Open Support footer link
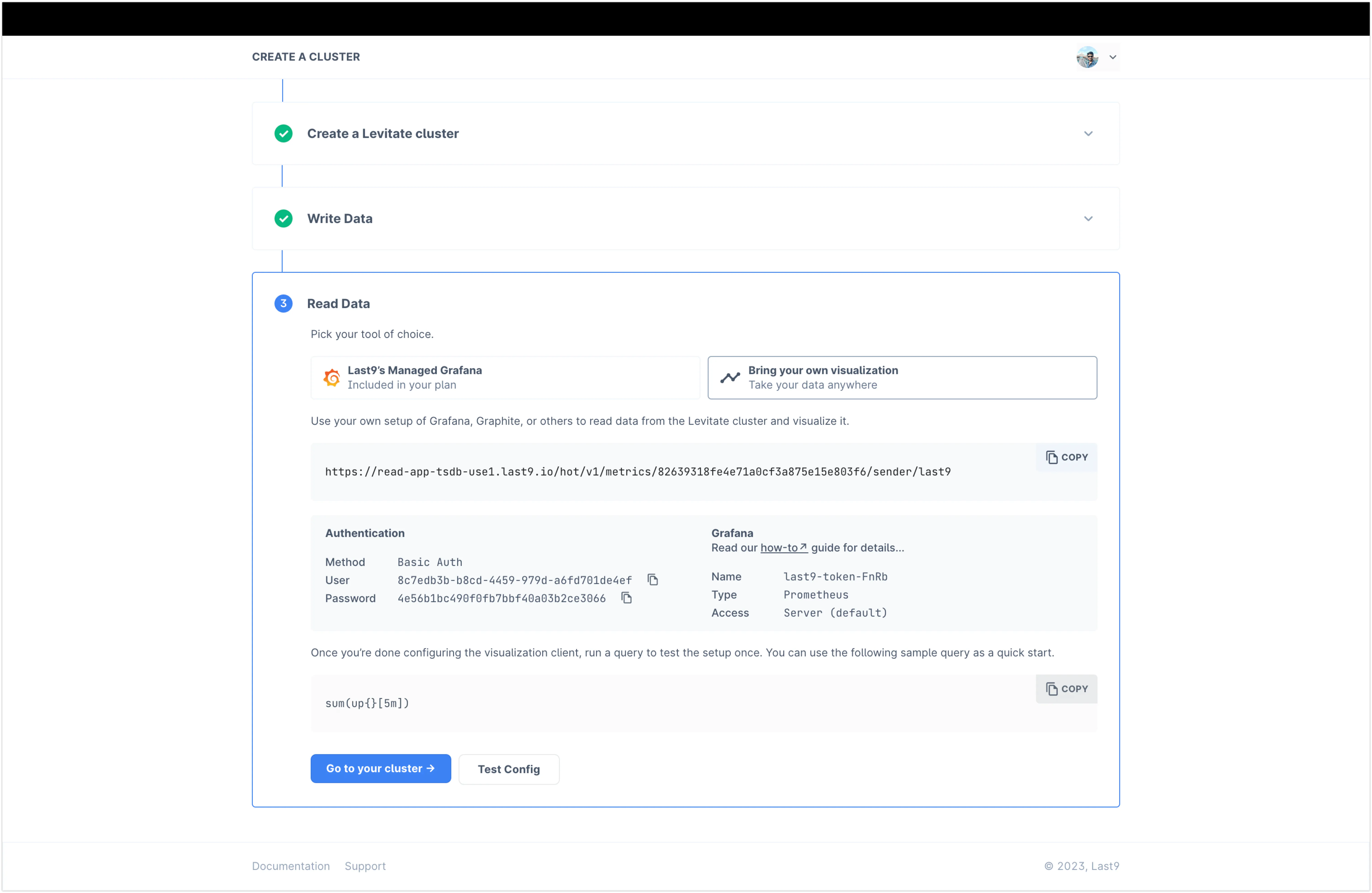1372x893 pixels. (x=365, y=866)
